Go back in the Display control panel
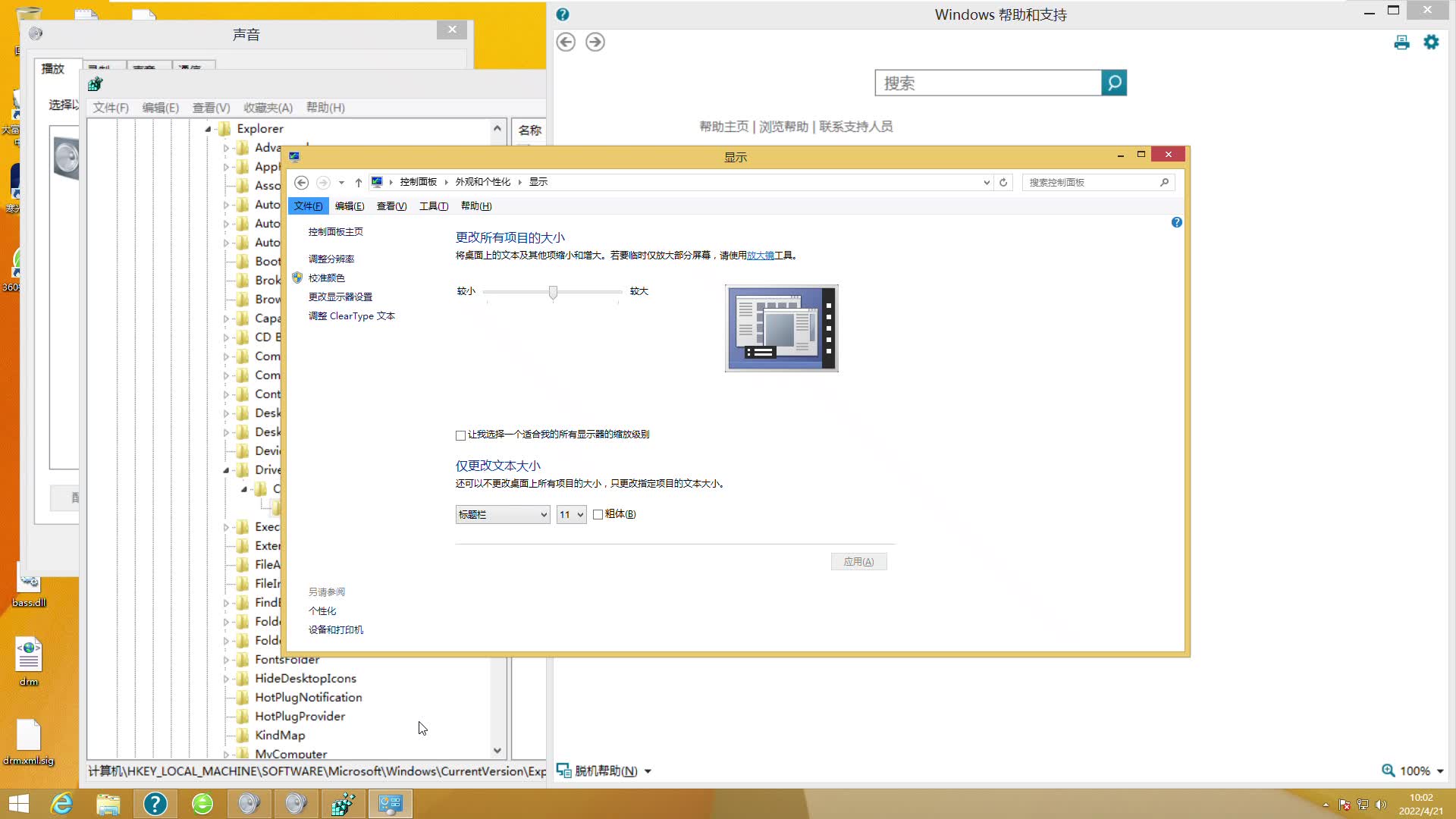Viewport: 1456px width, 819px height. tap(301, 182)
